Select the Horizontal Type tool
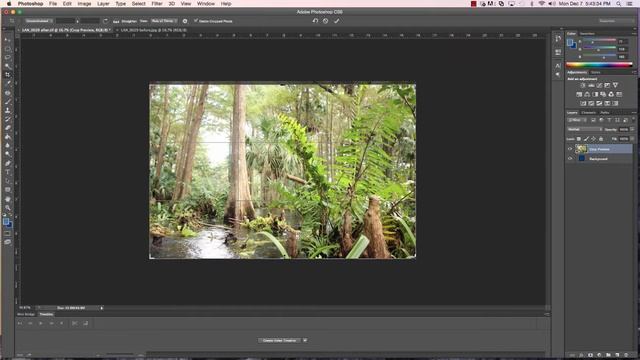This screenshot has width=640, height=360. 7,172
